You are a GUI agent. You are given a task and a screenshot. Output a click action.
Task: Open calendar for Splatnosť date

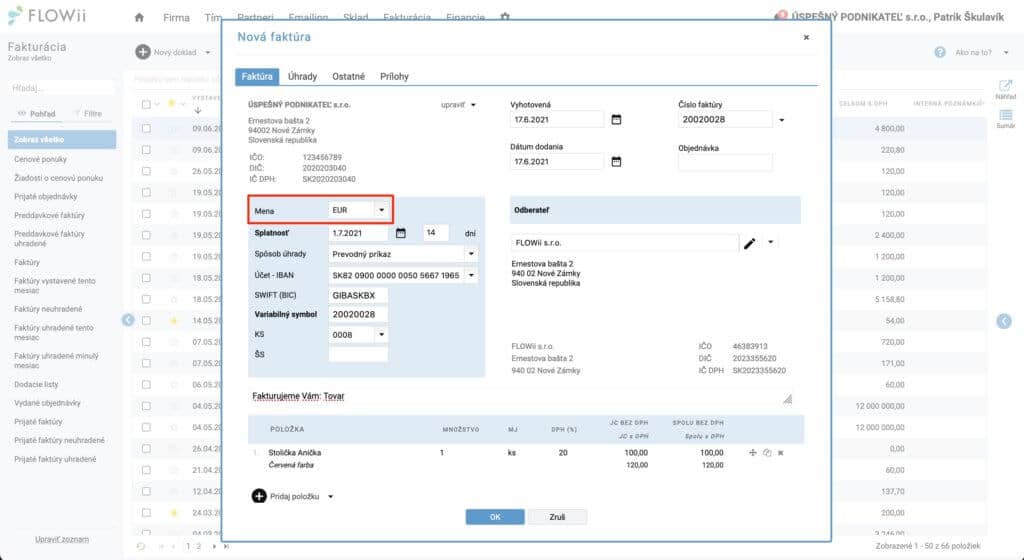pos(400,233)
